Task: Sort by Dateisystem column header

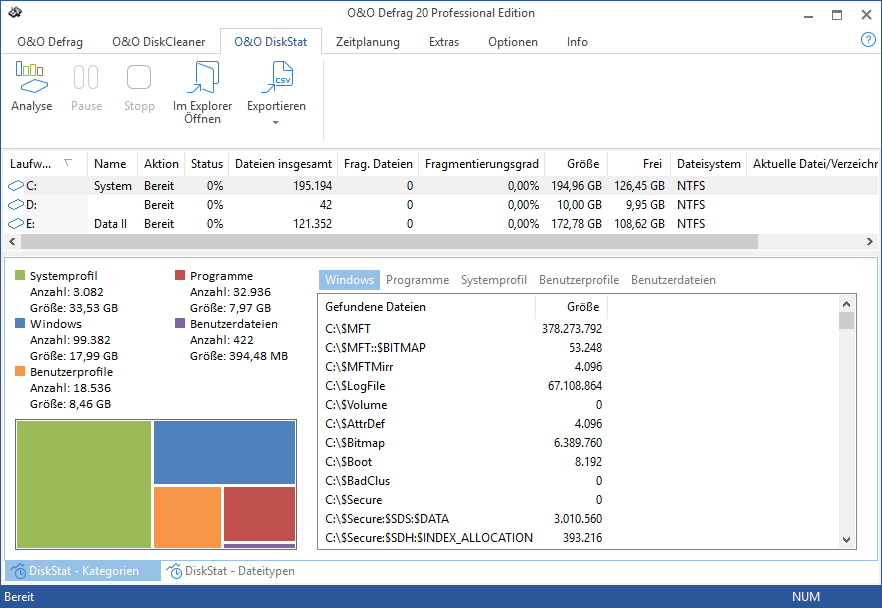Action: (708, 164)
